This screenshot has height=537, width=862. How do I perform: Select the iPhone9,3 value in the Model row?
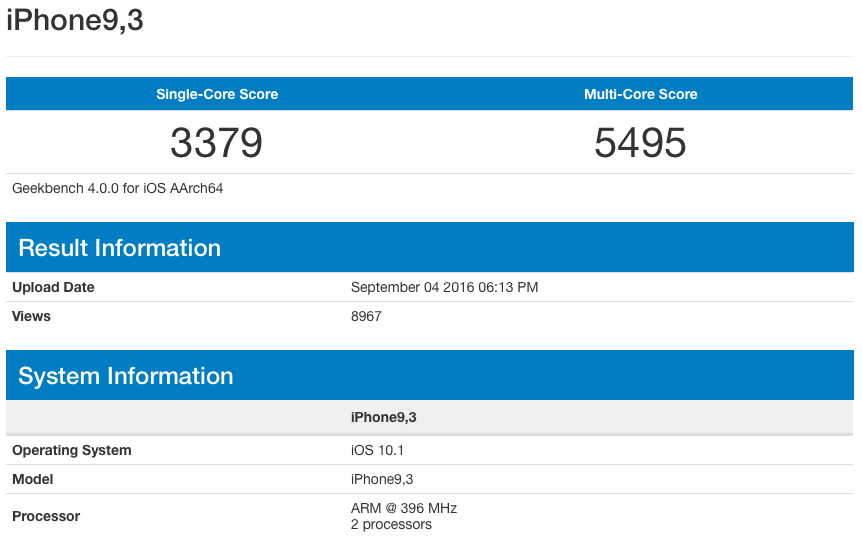(382, 479)
